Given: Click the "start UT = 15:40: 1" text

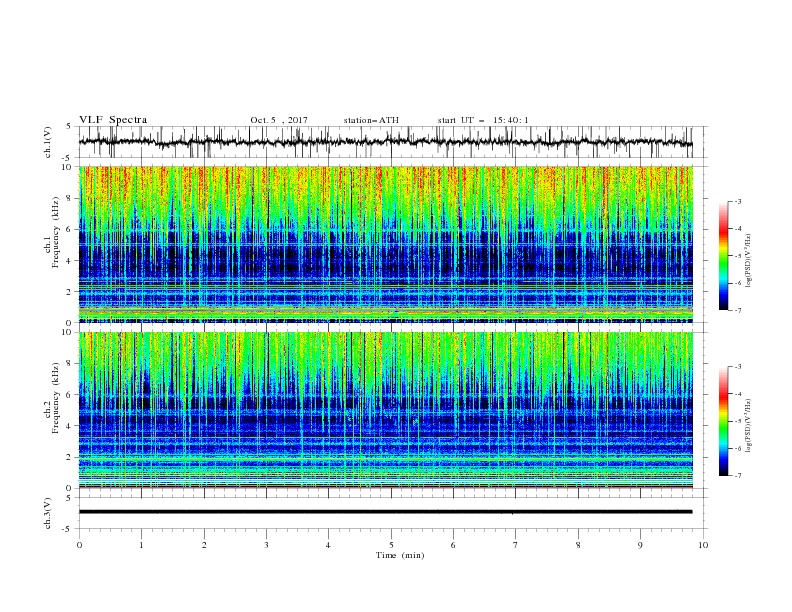Looking at the screenshot, I should [483, 120].
